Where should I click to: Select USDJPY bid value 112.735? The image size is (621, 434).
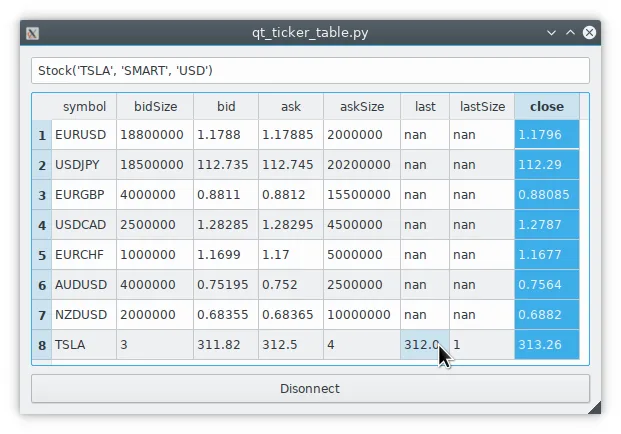pos(226,165)
